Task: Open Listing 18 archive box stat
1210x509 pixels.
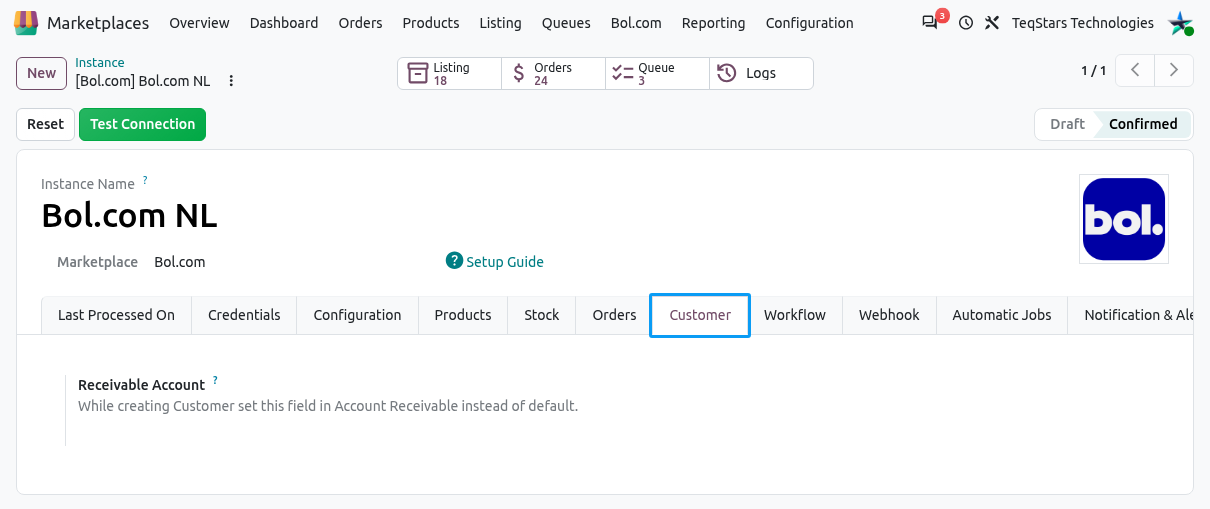Action: (449, 73)
